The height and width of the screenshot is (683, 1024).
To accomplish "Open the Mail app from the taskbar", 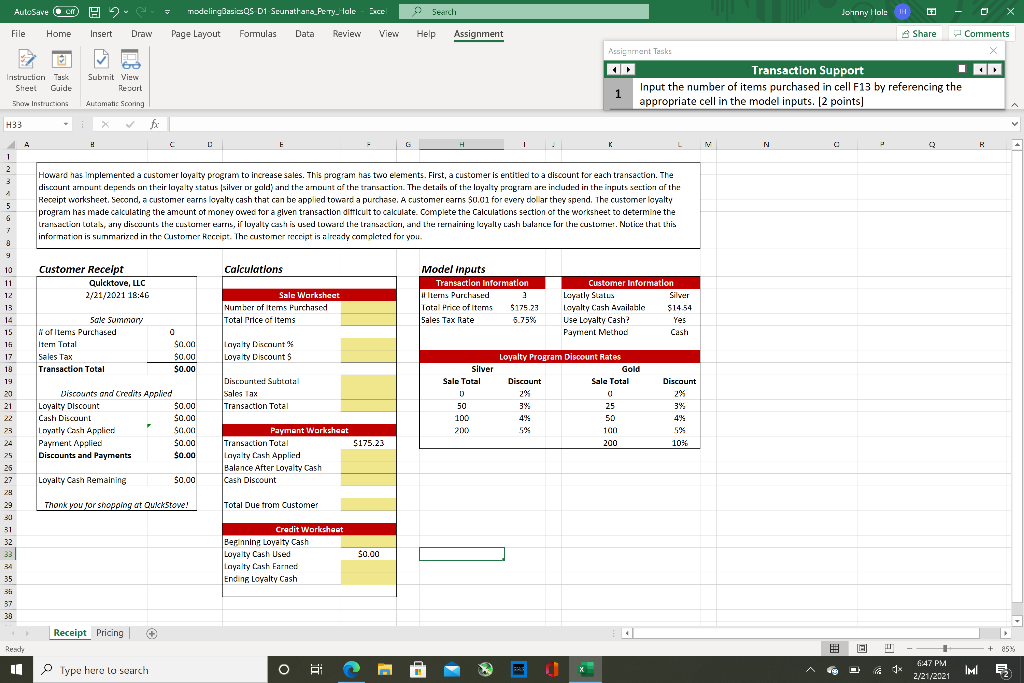I will click(452, 669).
